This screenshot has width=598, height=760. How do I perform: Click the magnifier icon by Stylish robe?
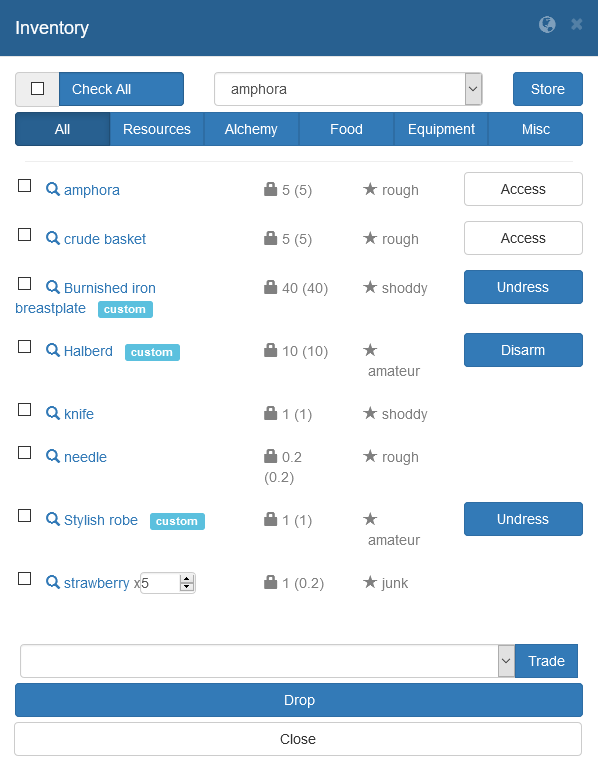(52, 519)
